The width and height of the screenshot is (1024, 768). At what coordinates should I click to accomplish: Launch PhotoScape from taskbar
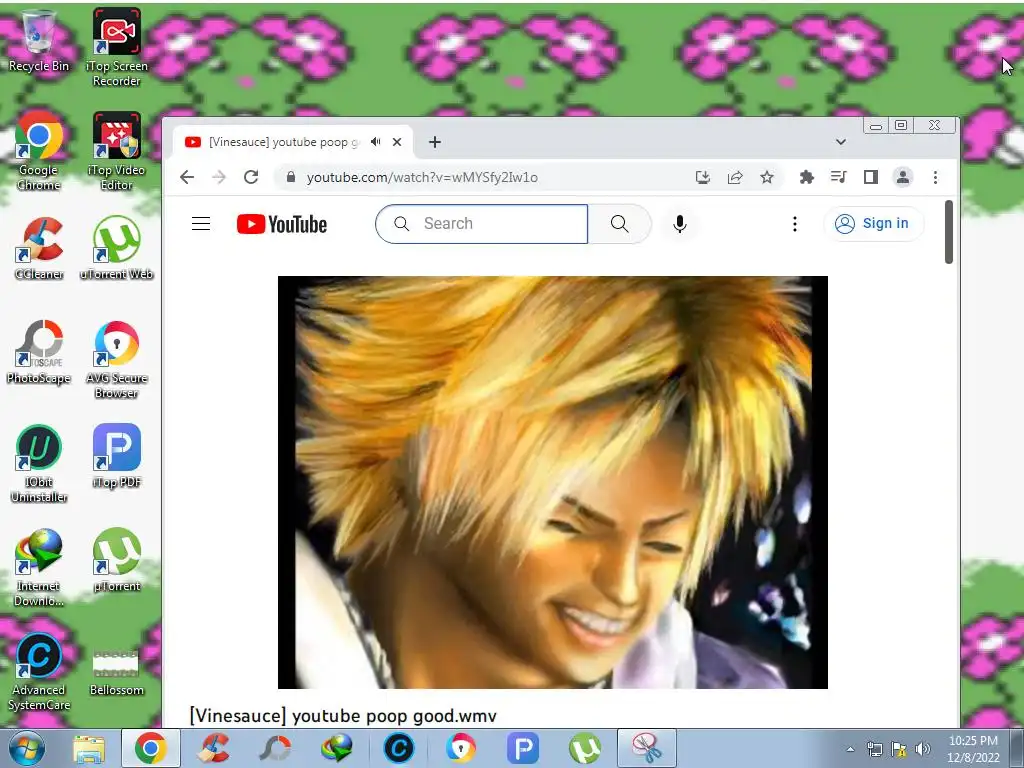point(275,748)
